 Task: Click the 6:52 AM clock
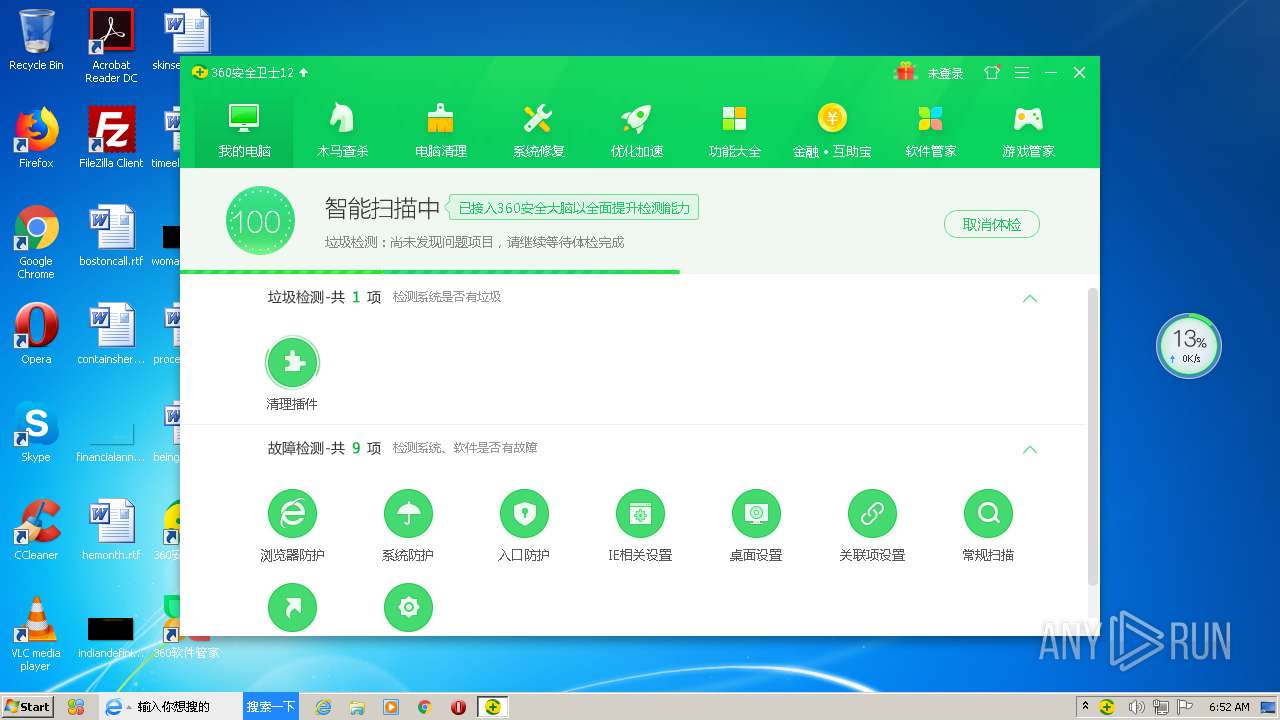point(1229,707)
